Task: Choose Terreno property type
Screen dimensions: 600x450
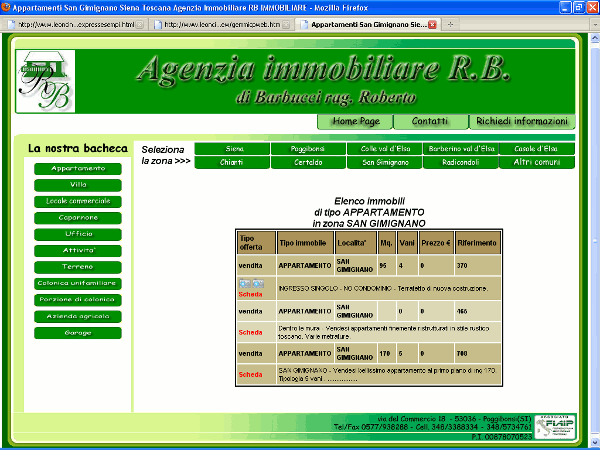Action: click(x=78, y=267)
